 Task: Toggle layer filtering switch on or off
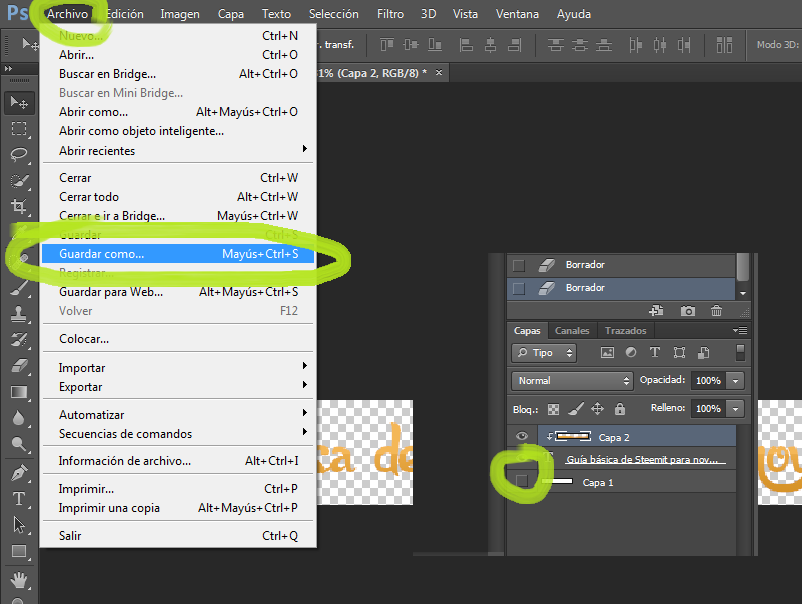[740, 352]
